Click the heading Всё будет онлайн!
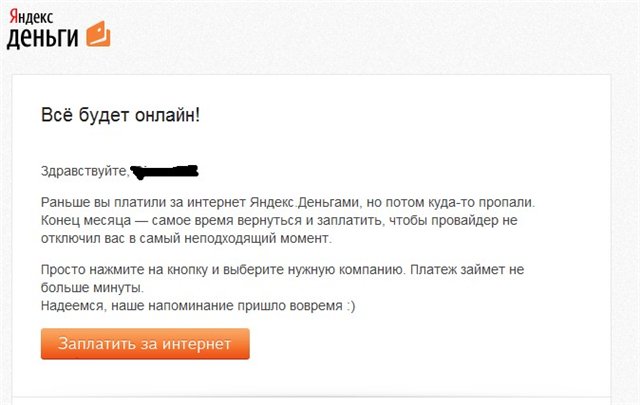This screenshot has height=405, width=640. click(x=120, y=114)
